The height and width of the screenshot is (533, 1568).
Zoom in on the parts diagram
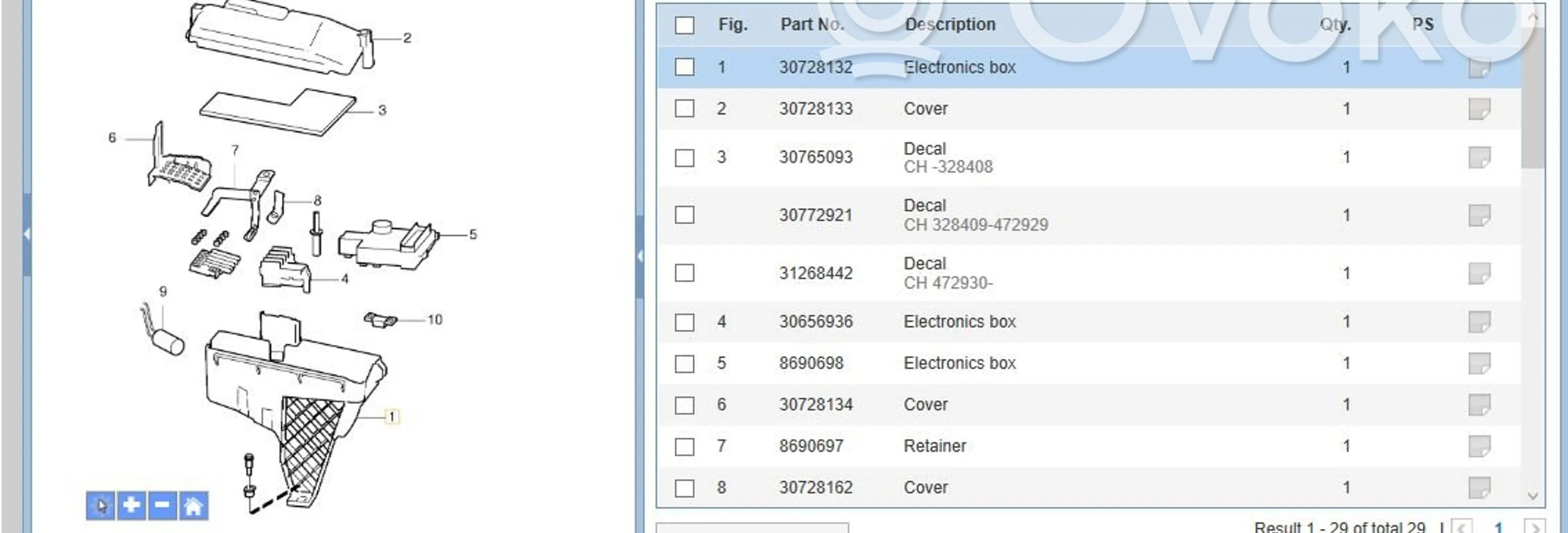[132, 506]
